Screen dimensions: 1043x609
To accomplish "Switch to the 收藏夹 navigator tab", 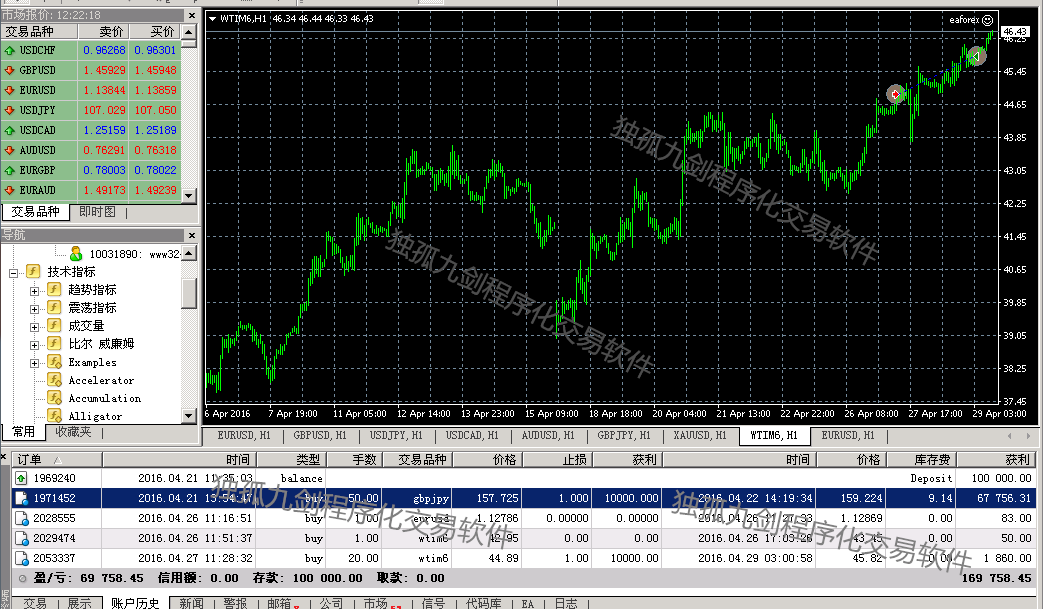I will tap(73, 432).
